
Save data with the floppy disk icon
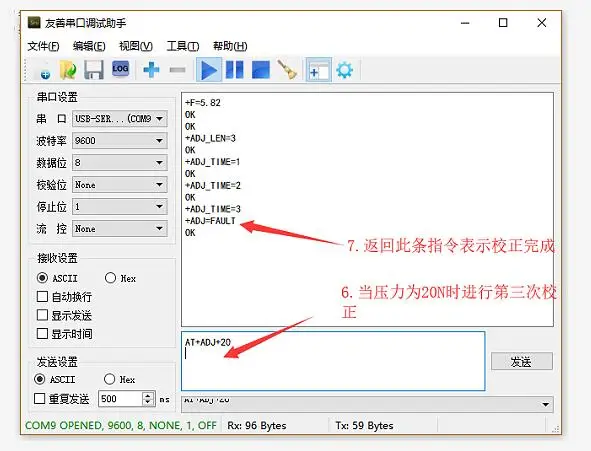coord(93,70)
